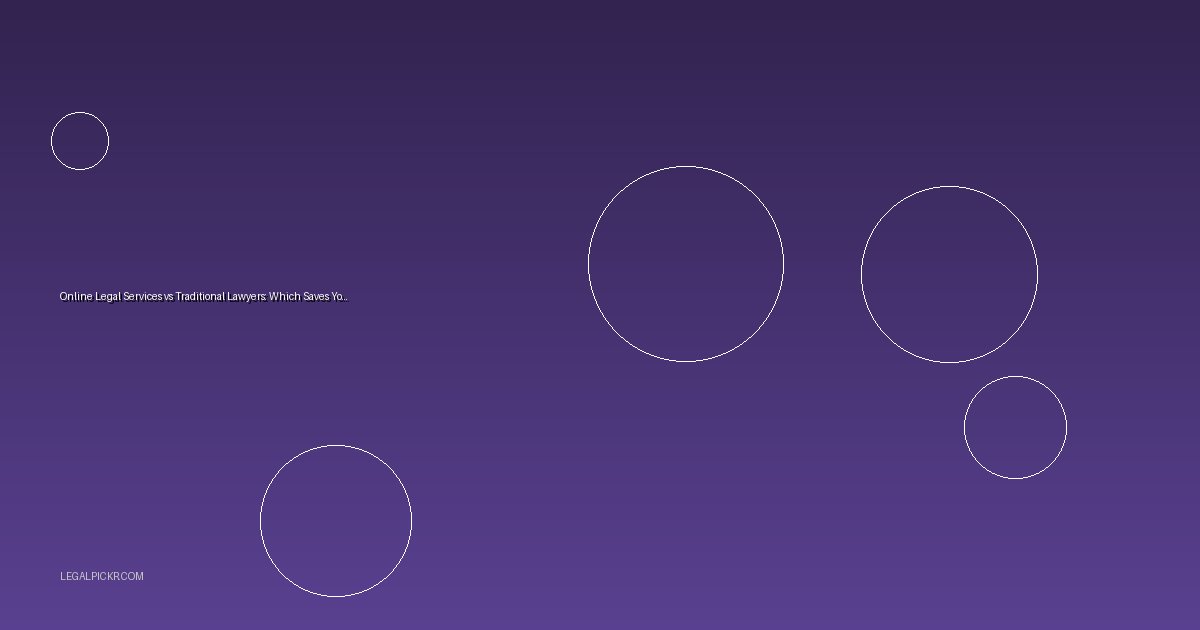Click the big circle on the right side
Viewport: 1200px width, 630px height.
point(949,274)
